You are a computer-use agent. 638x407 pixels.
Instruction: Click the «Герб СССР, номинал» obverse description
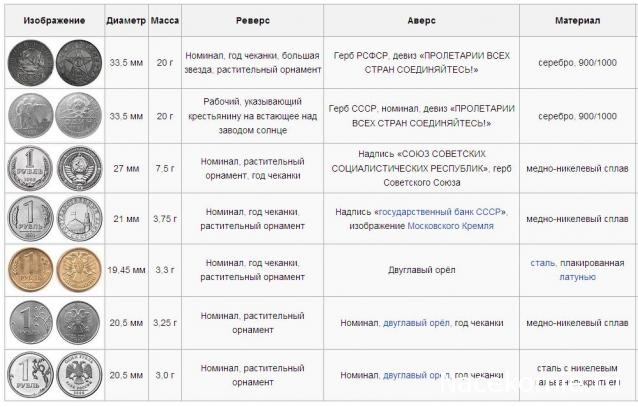tap(422, 116)
